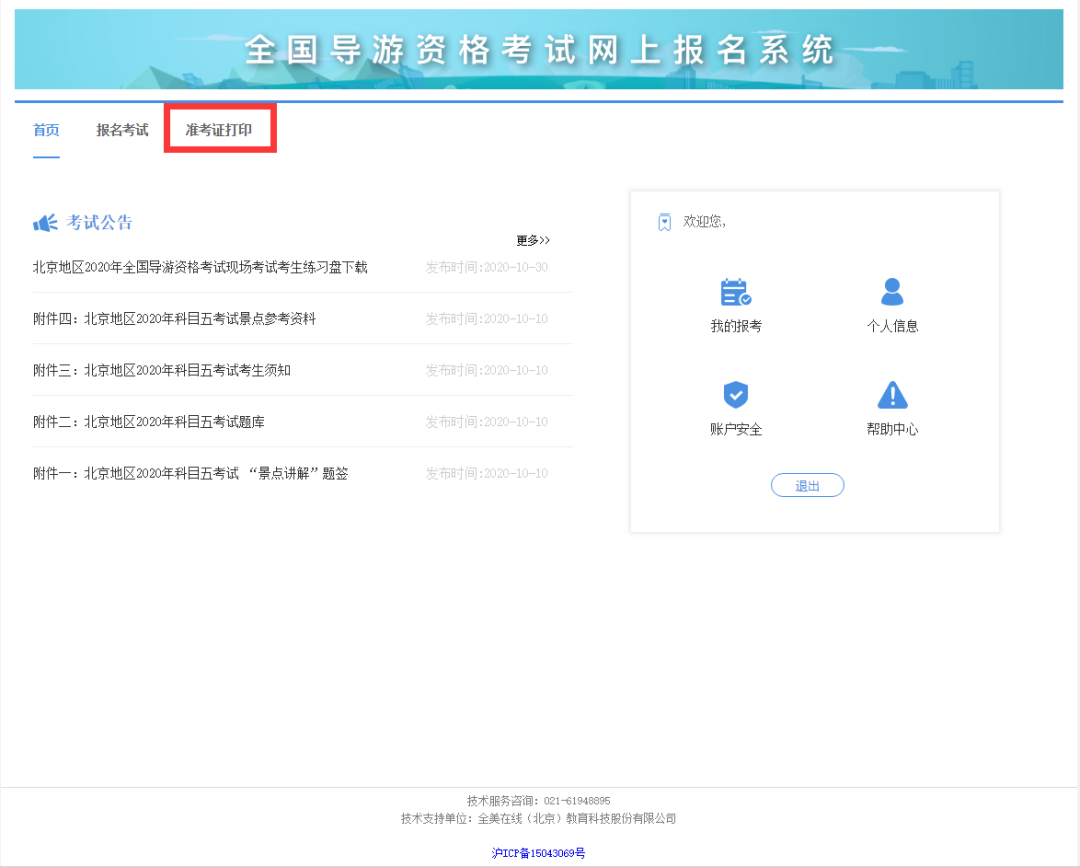Screen dimensions: 1080x867
Task: Click the 沪ICP备15043069号 footer link
Action: coord(539,853)
